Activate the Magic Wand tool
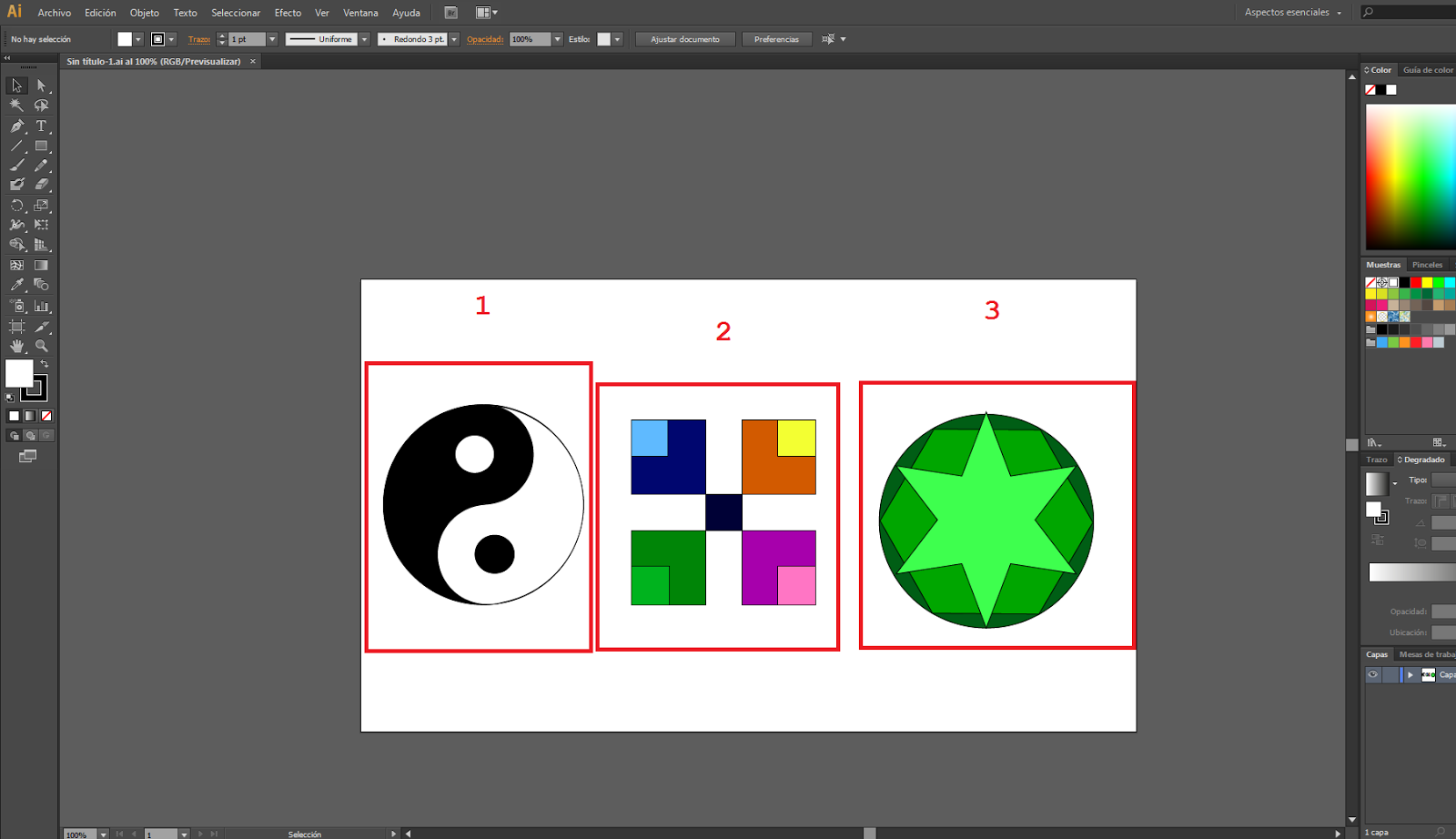Screen dimensions: 1456x839 (x=16, y=106)
